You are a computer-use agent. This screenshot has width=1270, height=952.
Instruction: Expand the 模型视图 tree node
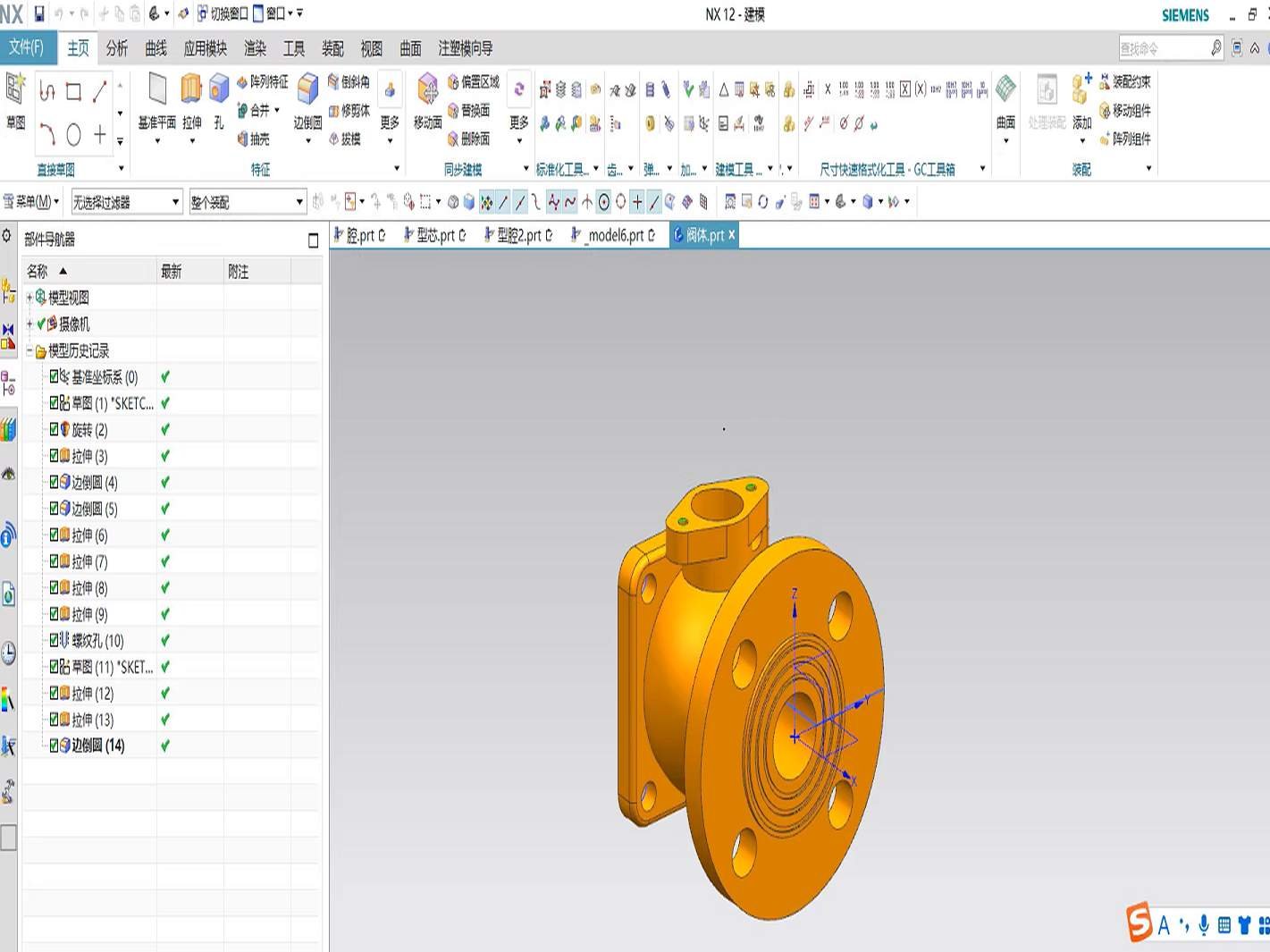29,298
